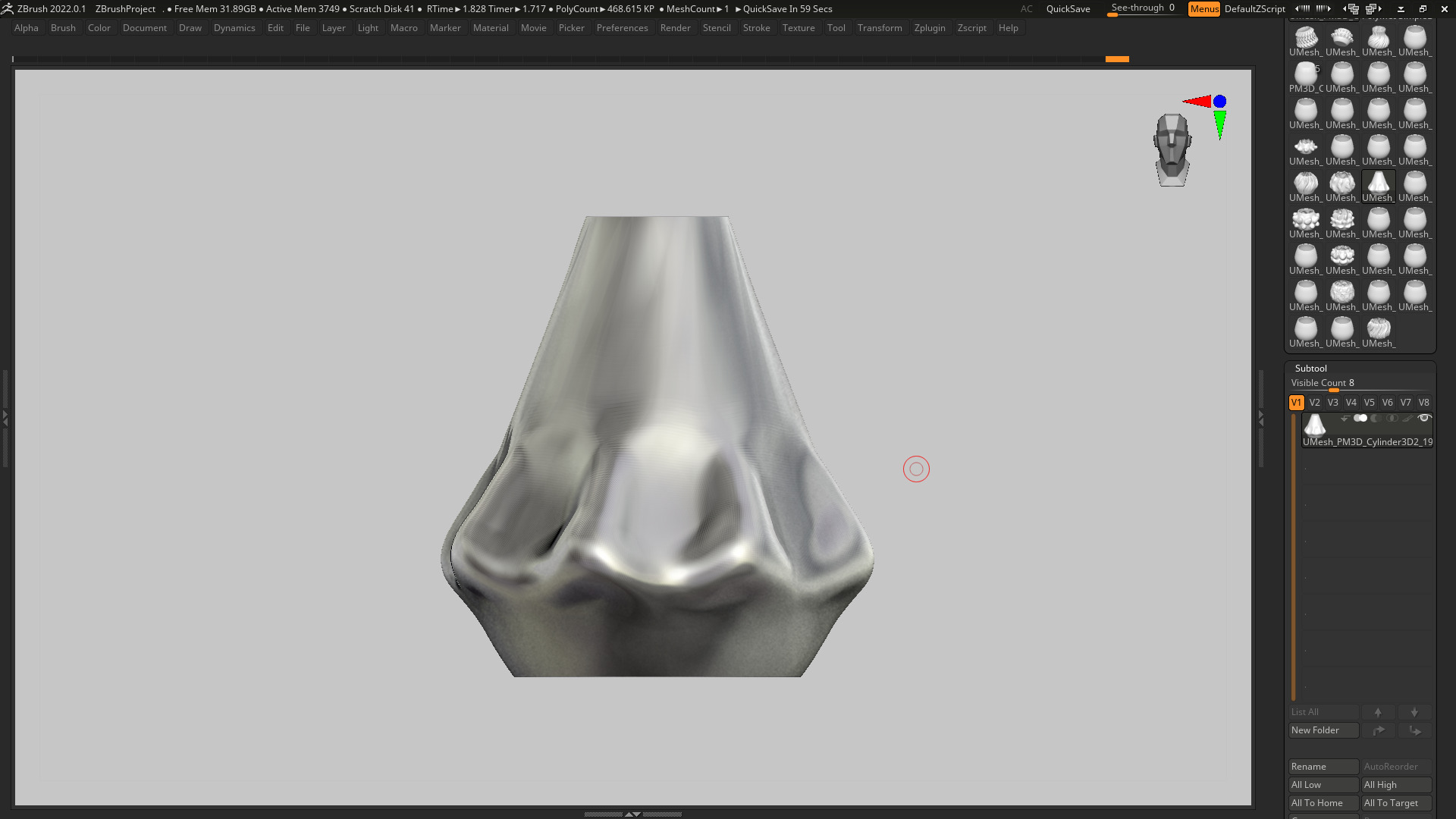The image size is (1456, 819).
Task: Open the Material menu
Action: 491,28
